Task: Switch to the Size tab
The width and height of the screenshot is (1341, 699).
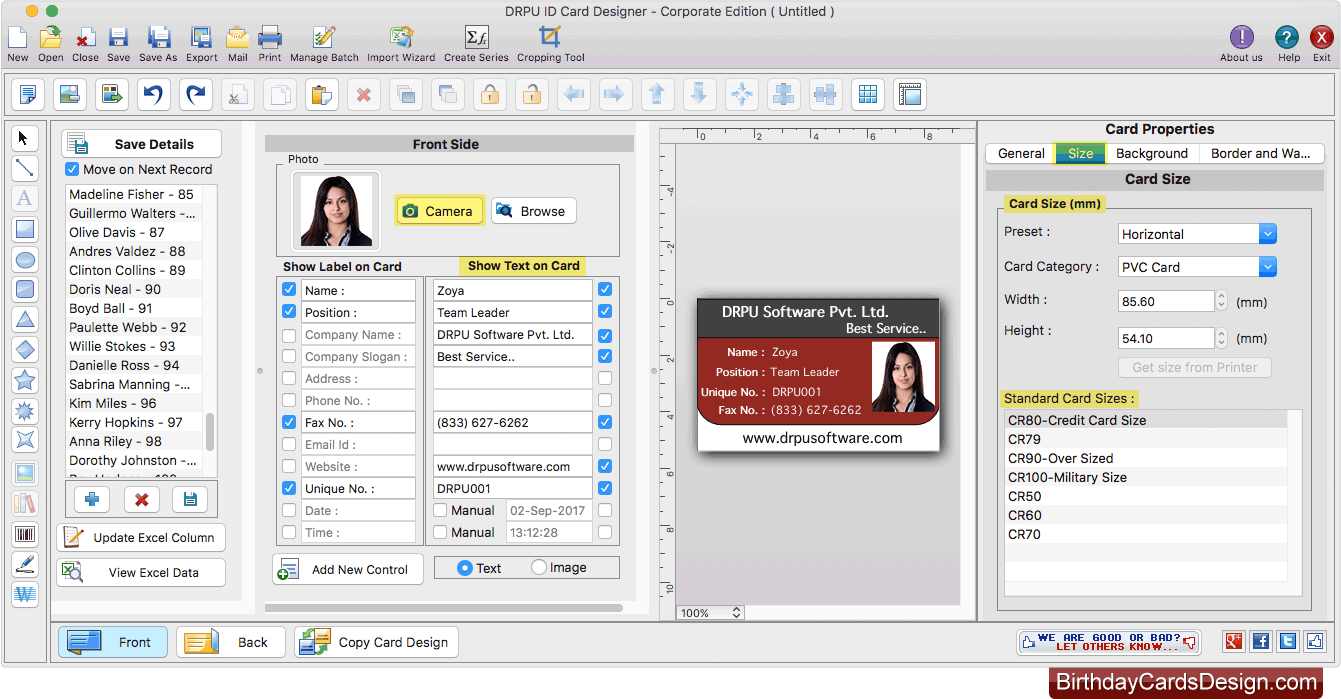Action: [1080, 153]
